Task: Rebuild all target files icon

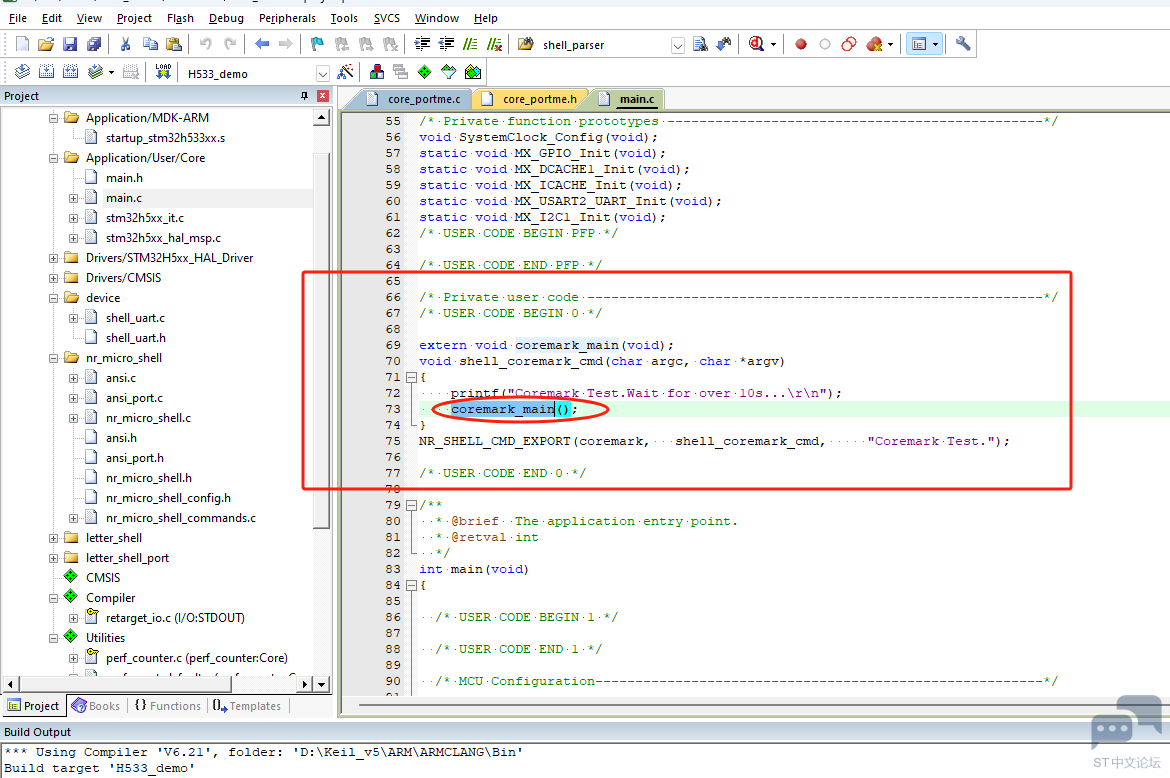Action: [70, 72]
